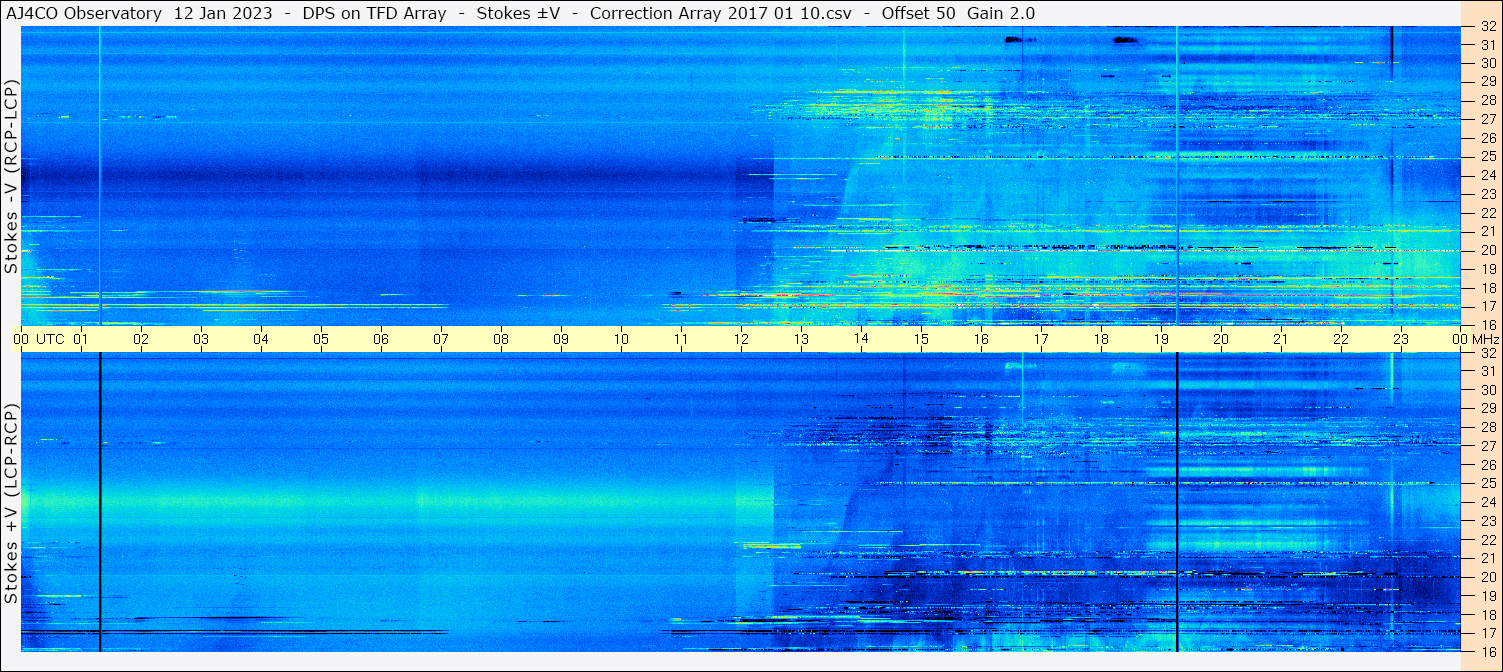Click the 'Stokes +V (LCP-RCP)' axis label
Screen dimensions: 1503x672
(11, 504)
